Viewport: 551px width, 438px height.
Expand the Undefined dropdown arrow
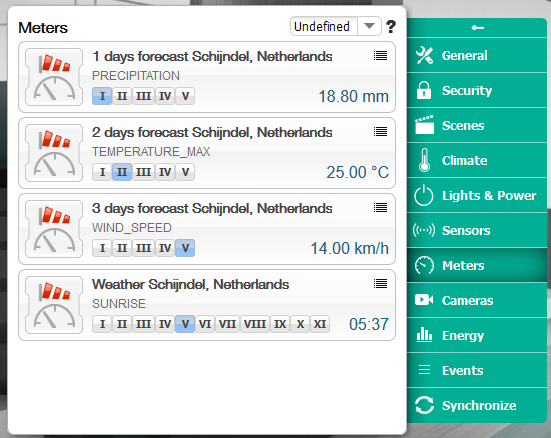[x=369, y=26]
